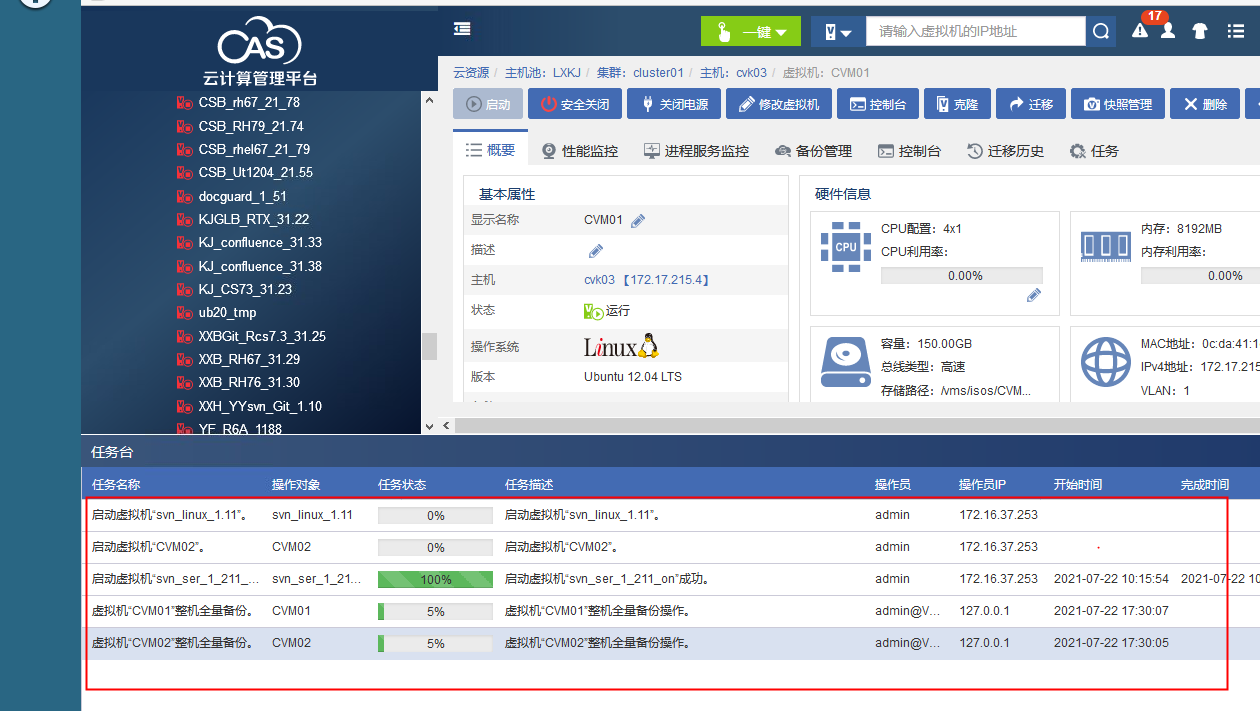Switch to the Console (控制台) tab

[x=909, y=151]
